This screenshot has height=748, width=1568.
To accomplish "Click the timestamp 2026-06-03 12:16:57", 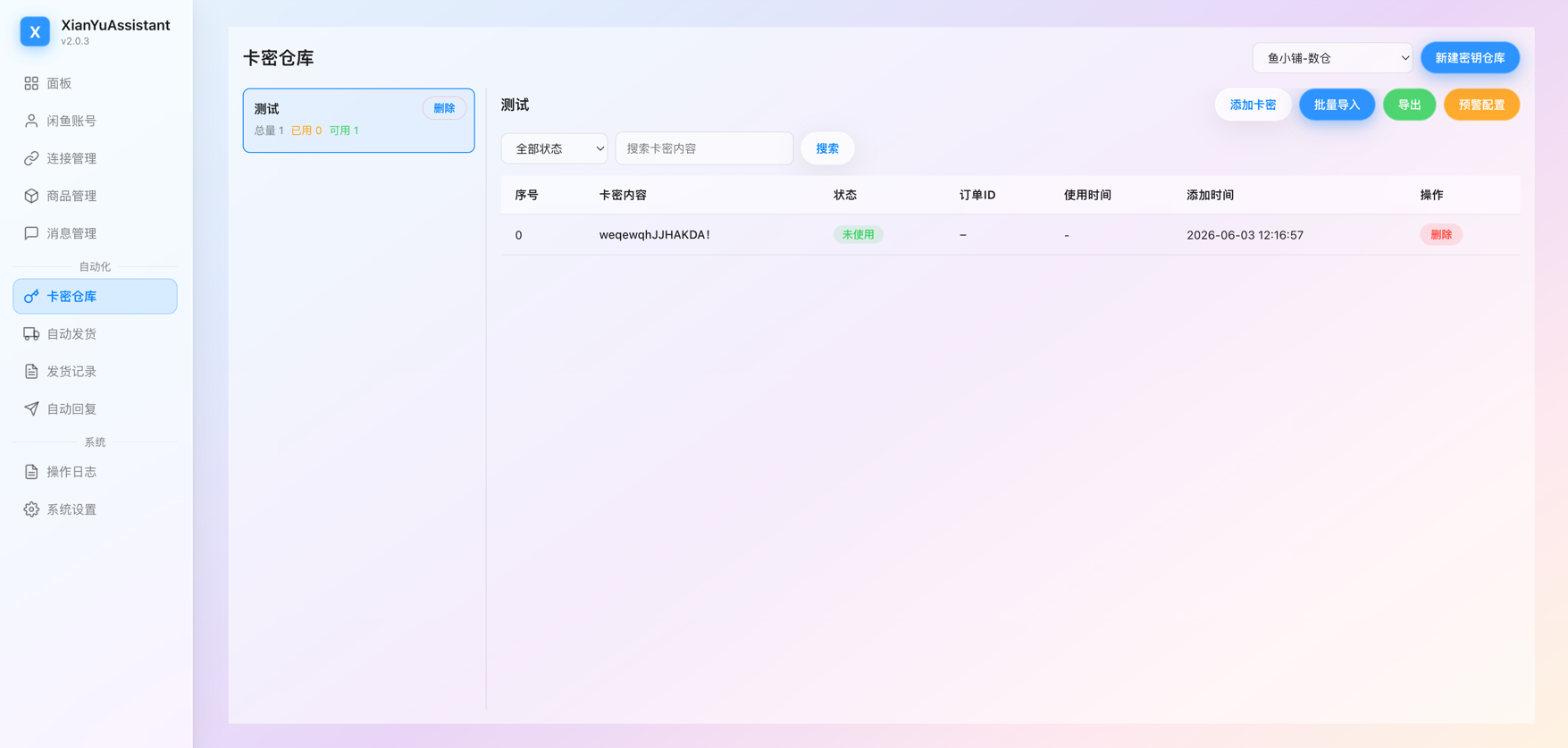I will tap(1245, 235).
